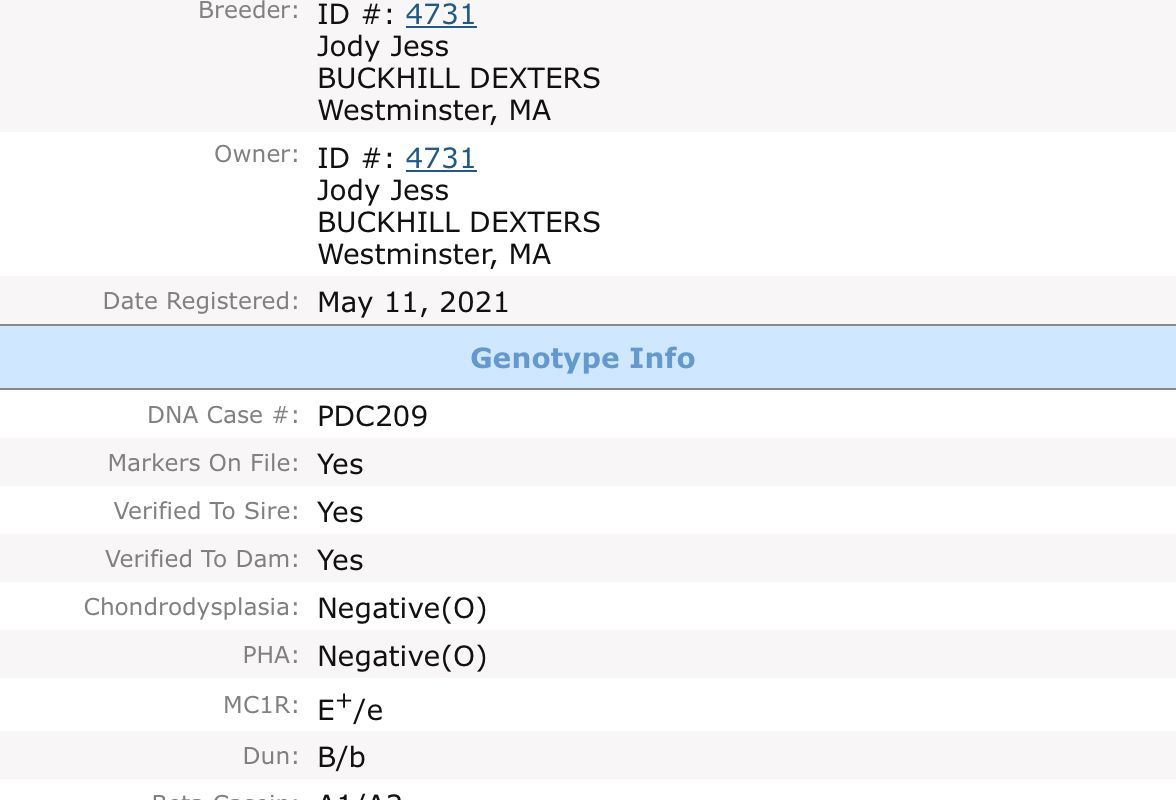1176x800 pixels.
Task: Click the Markers On File Yes value
Action: click(340, 464)
